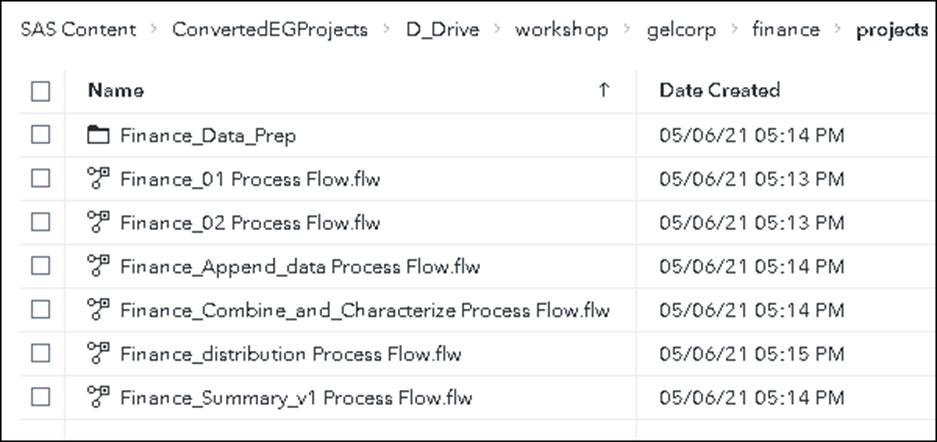Click the Finance_distribution flow file icon
The image size is (937, 442).
[98, 353]
